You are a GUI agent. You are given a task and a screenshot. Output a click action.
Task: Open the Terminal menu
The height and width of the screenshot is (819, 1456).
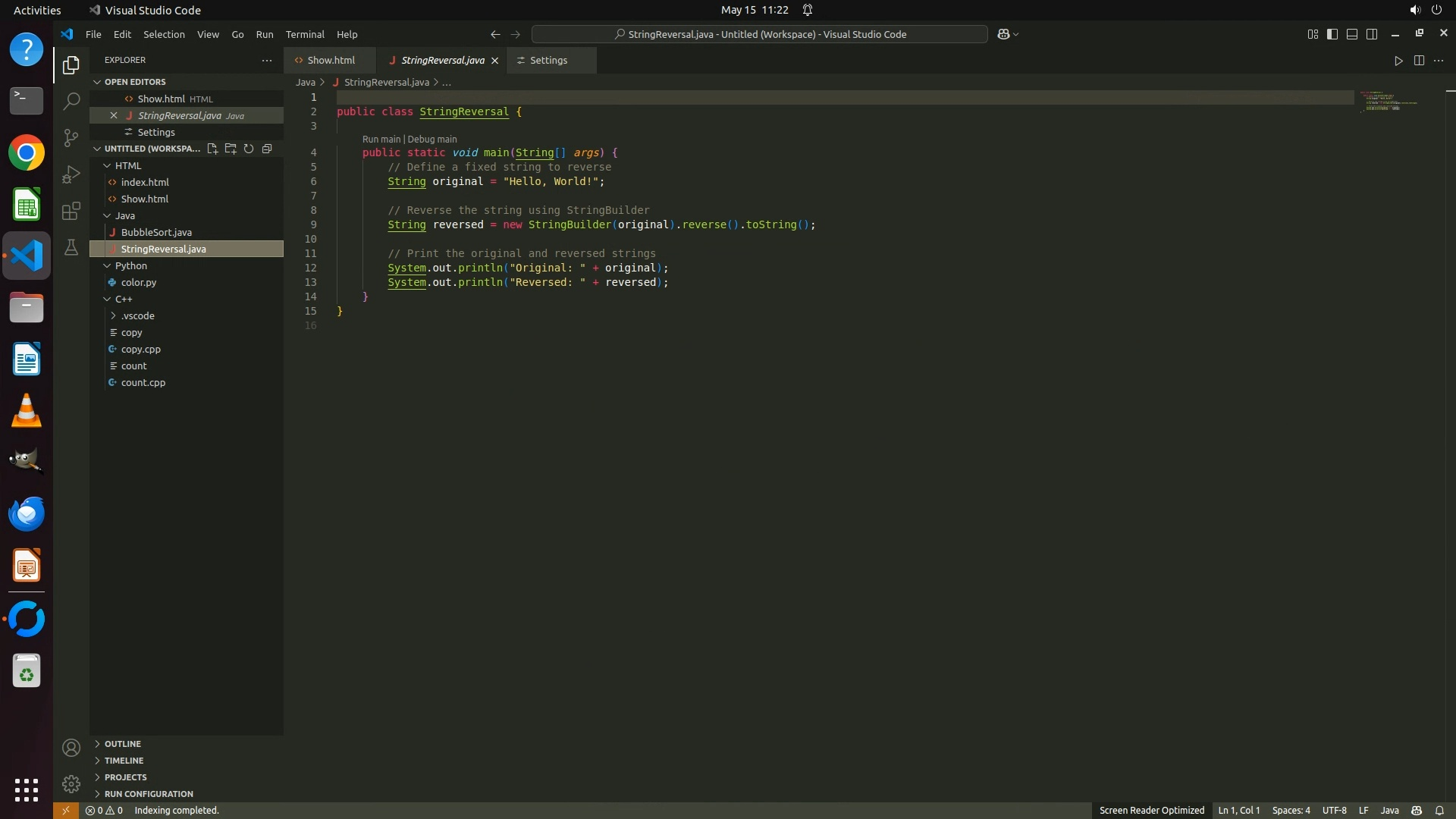tap(304, 34)
